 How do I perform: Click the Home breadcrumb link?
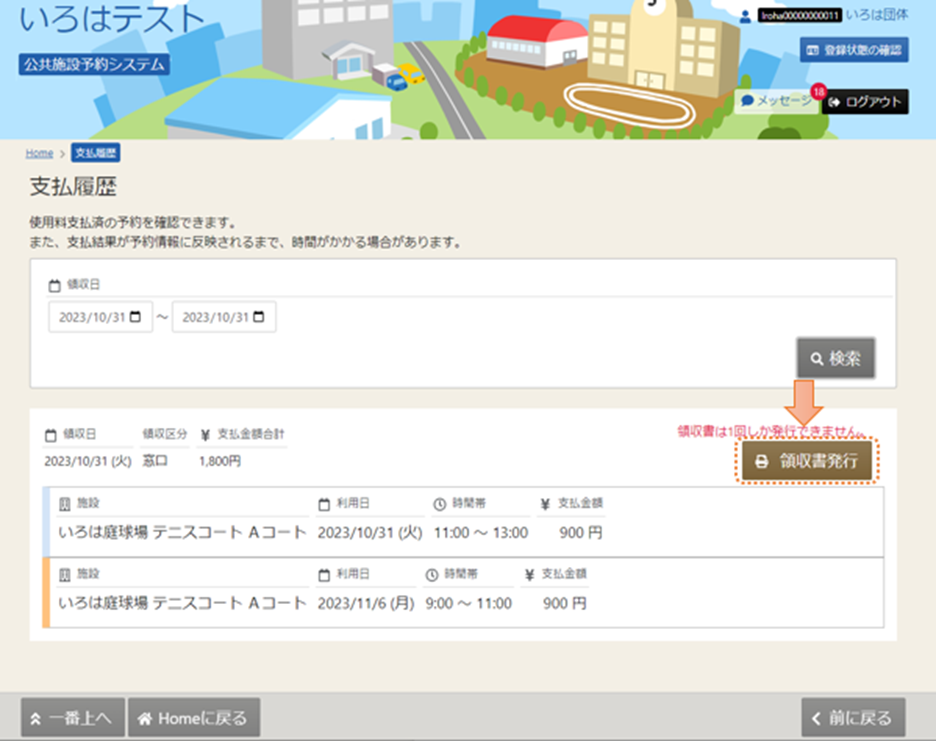pyautogui.click(x=40, y=153)
